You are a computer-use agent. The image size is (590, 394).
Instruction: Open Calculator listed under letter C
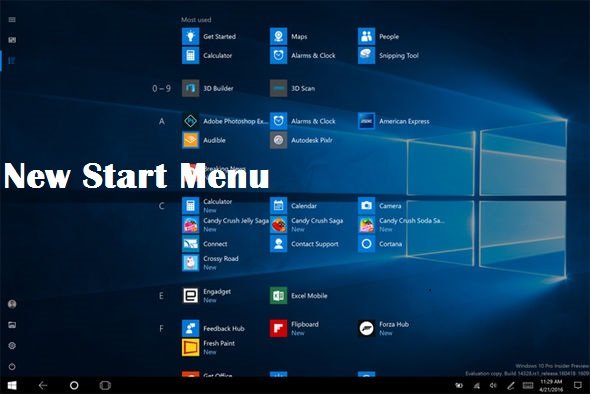(207, 205)
